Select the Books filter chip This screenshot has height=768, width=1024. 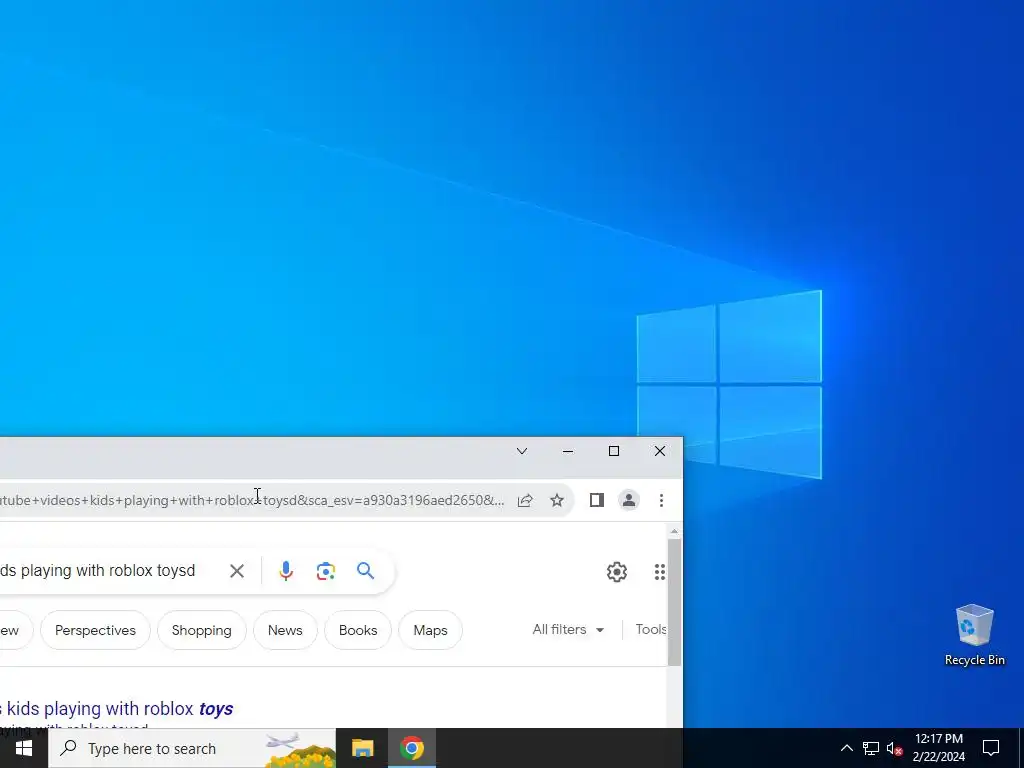click(x=358, y=630)
